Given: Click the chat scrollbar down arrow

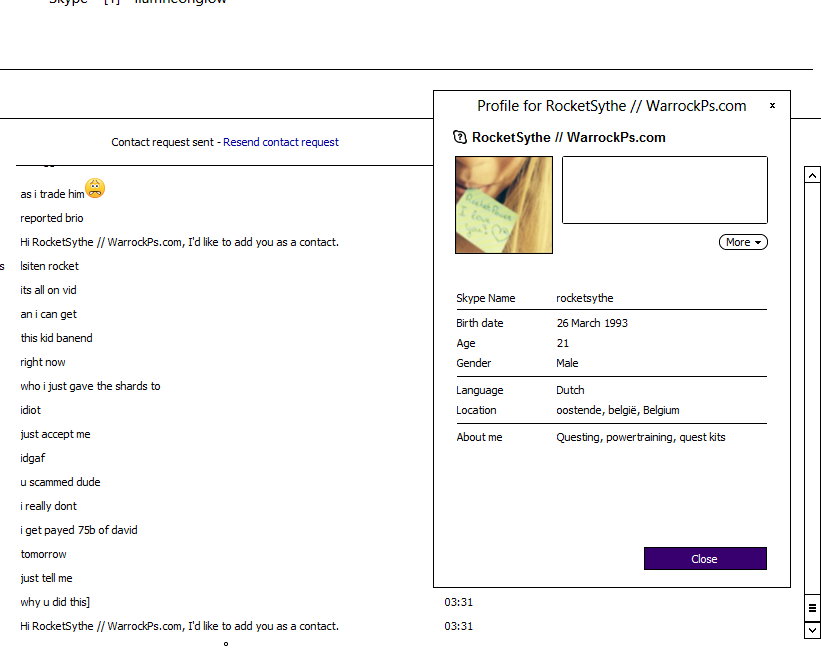Looking at the screenshot, I should click(812, 630).
